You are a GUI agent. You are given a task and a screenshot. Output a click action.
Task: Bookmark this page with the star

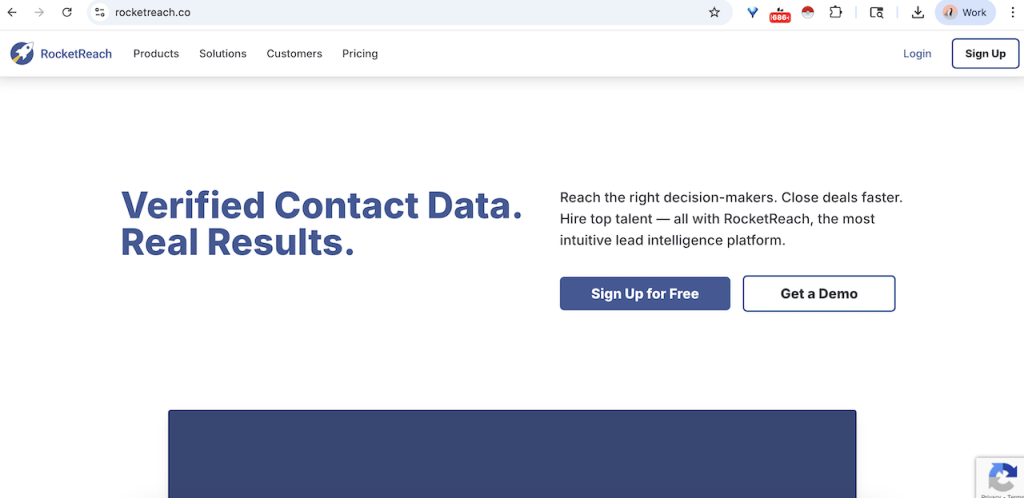pos(714,13)
